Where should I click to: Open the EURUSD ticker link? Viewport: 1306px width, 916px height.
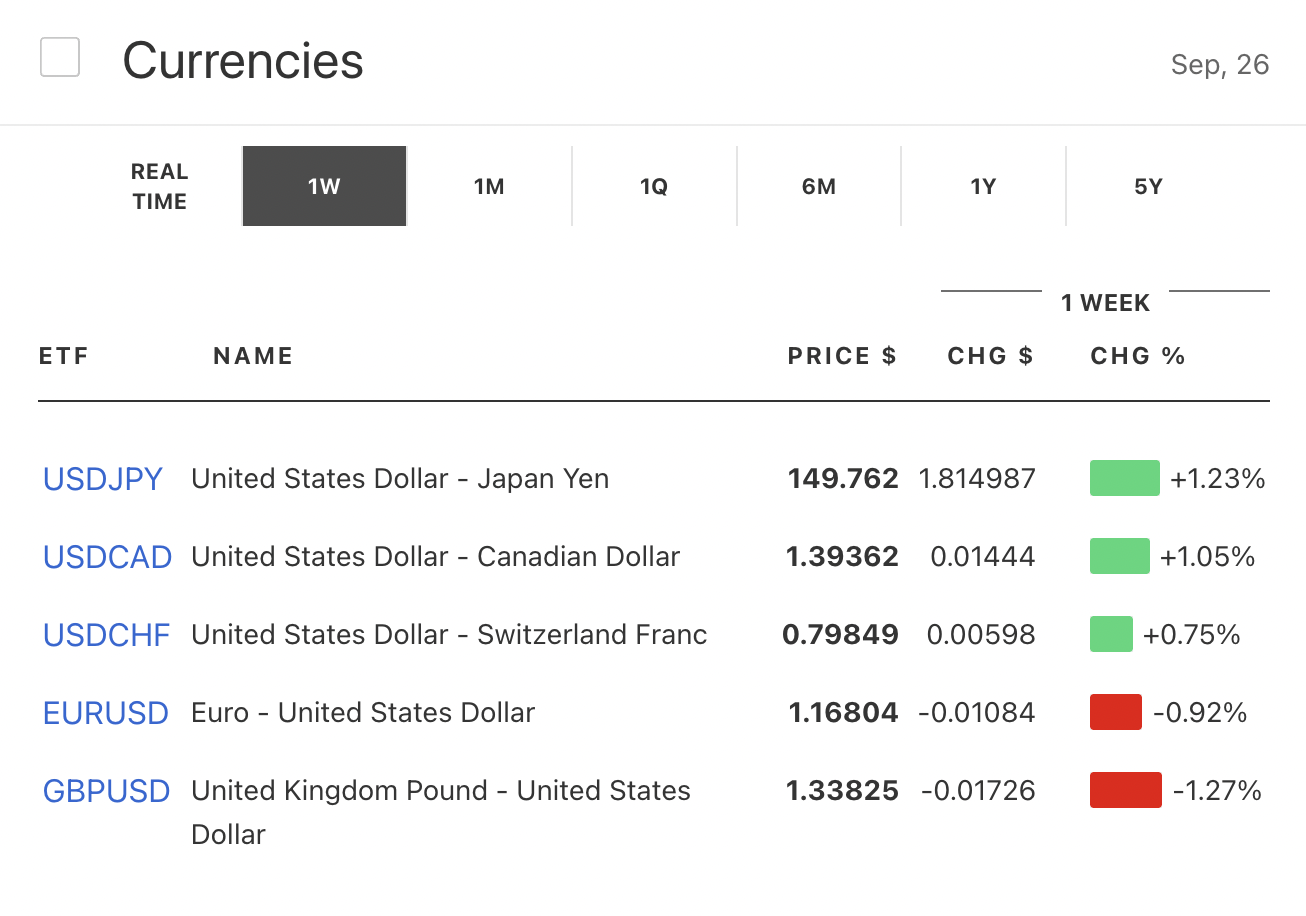[105, 713]
